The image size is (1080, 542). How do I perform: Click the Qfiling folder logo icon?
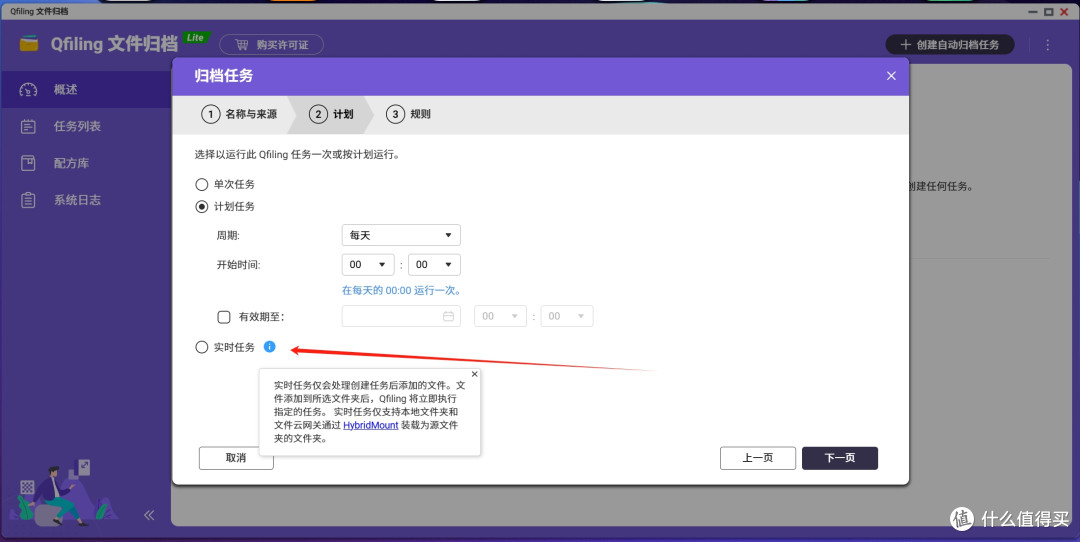pyautogui.click(x=29, y=44)
